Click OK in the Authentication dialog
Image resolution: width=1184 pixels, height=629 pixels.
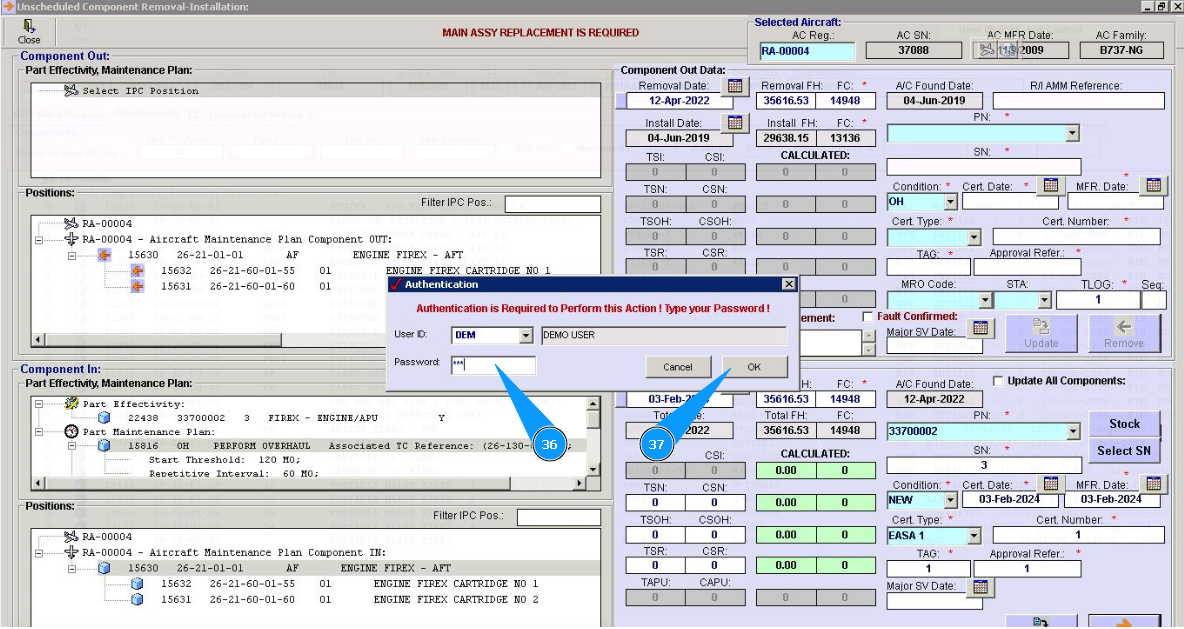754,367
